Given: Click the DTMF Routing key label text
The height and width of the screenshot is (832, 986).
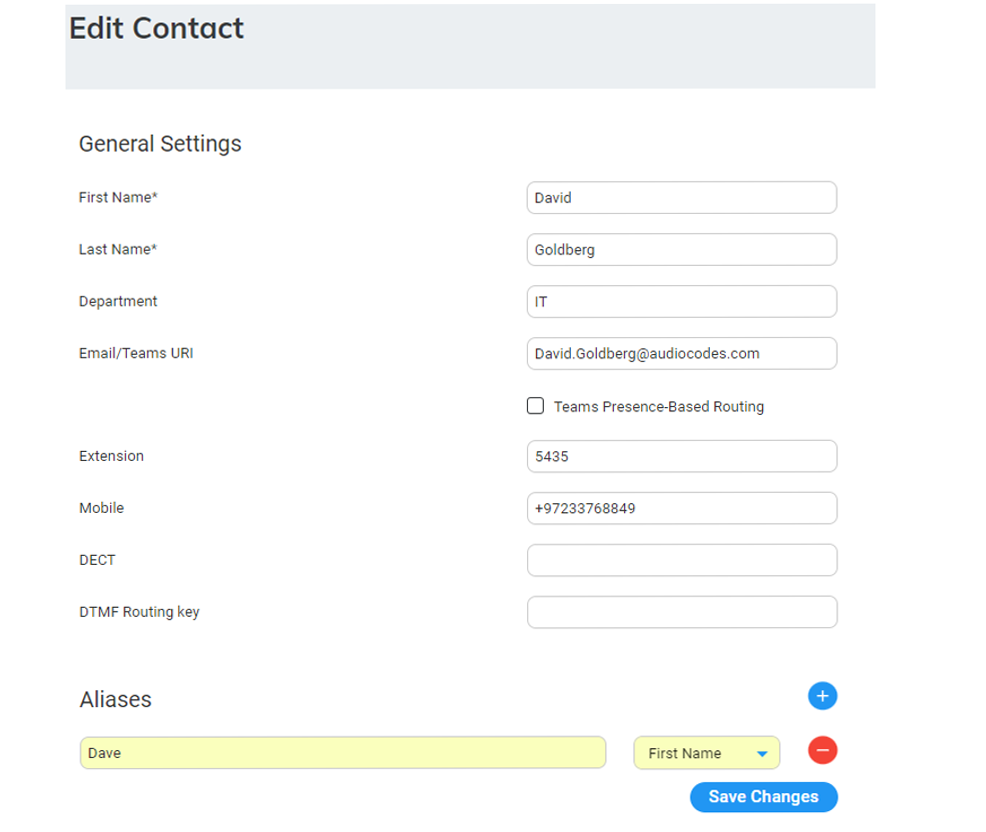Looking at the screenshot, I should point(139,612).
